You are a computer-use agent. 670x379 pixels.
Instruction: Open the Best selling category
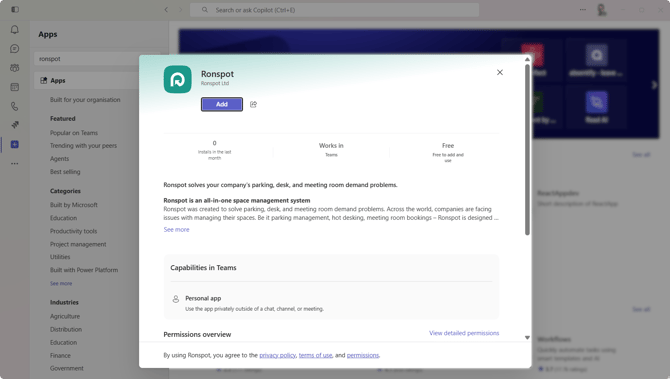pyautogui.click(x=65, y=172)
